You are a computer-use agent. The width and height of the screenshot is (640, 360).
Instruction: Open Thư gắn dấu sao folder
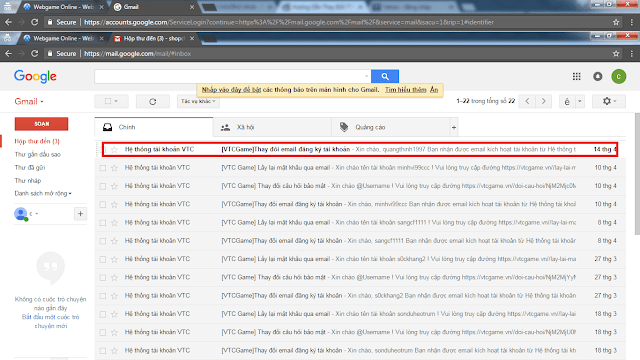(x=38, y=154)
